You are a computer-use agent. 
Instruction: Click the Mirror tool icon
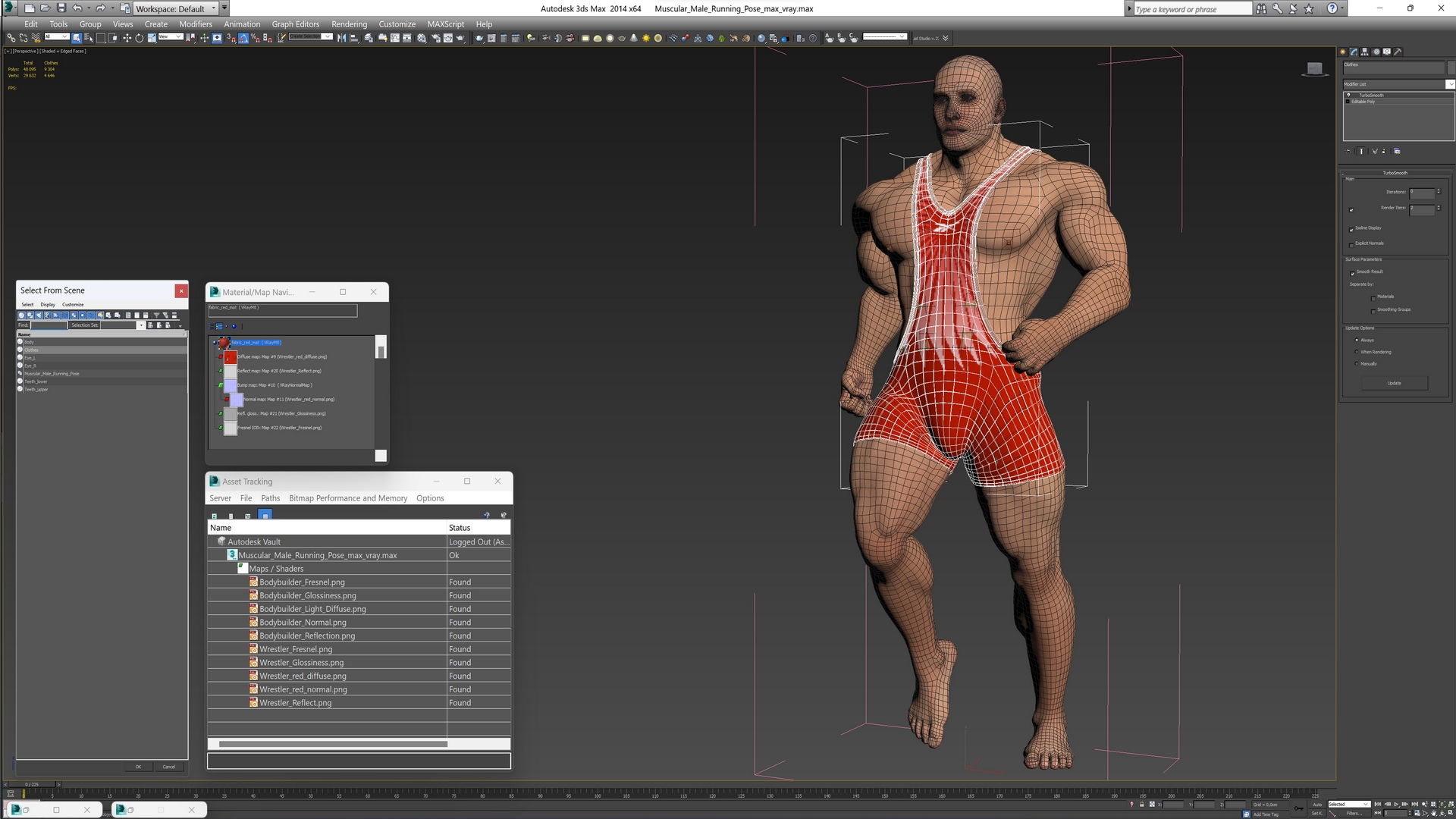[x=341, y=38]
